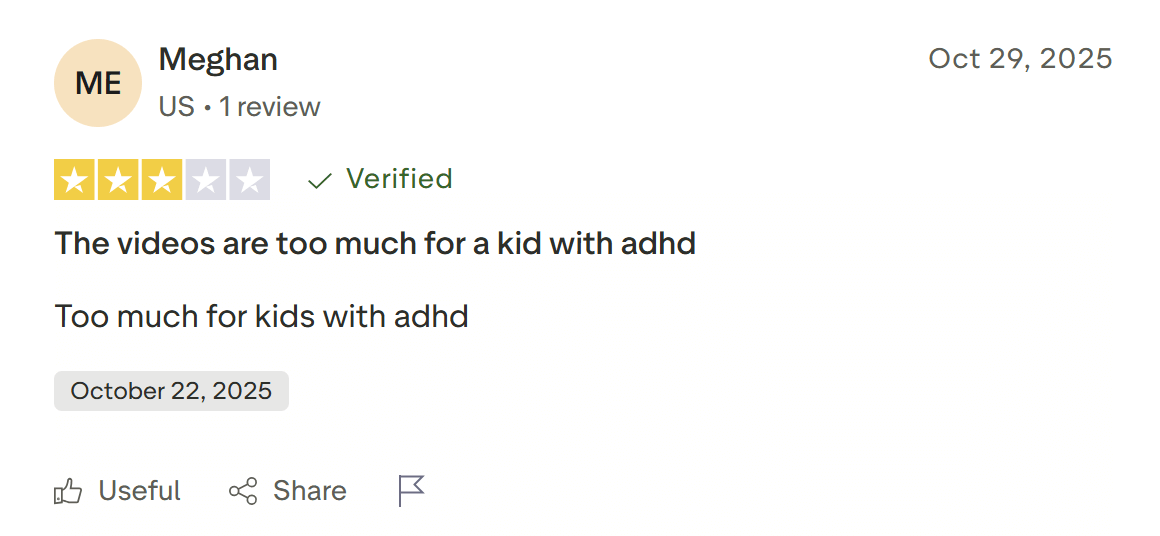Click the ME avatar circle

tap(98, 83)
